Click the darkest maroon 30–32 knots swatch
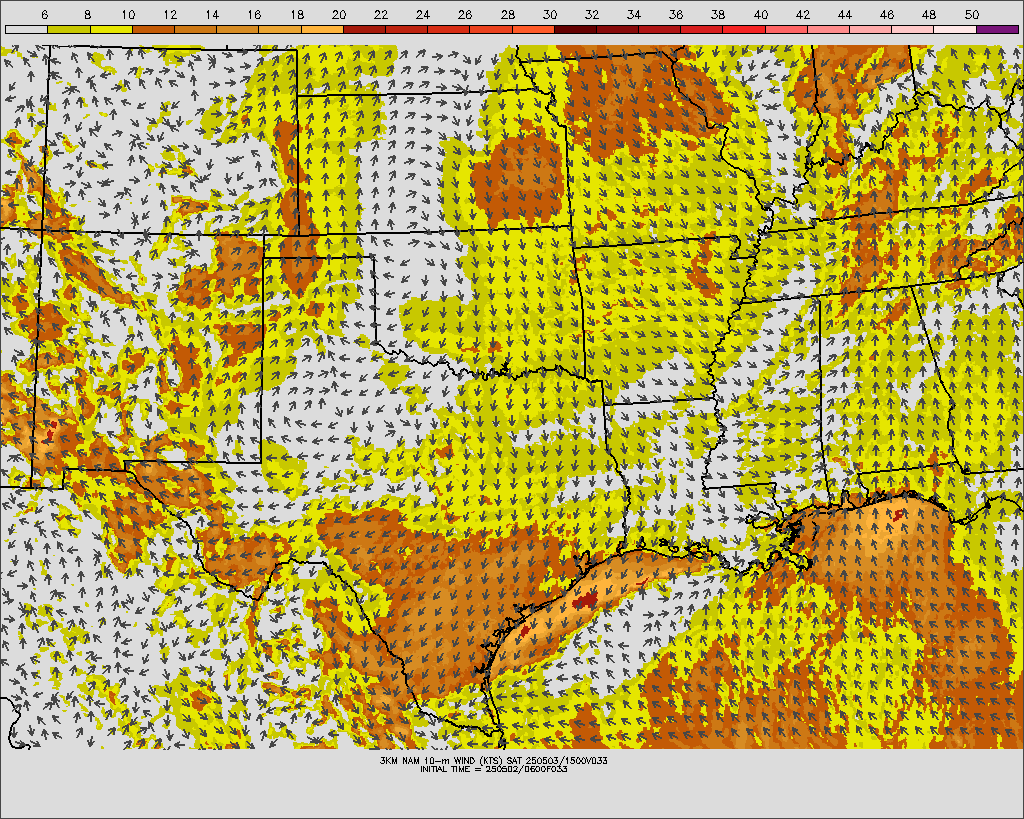 [x=575, y=29]
